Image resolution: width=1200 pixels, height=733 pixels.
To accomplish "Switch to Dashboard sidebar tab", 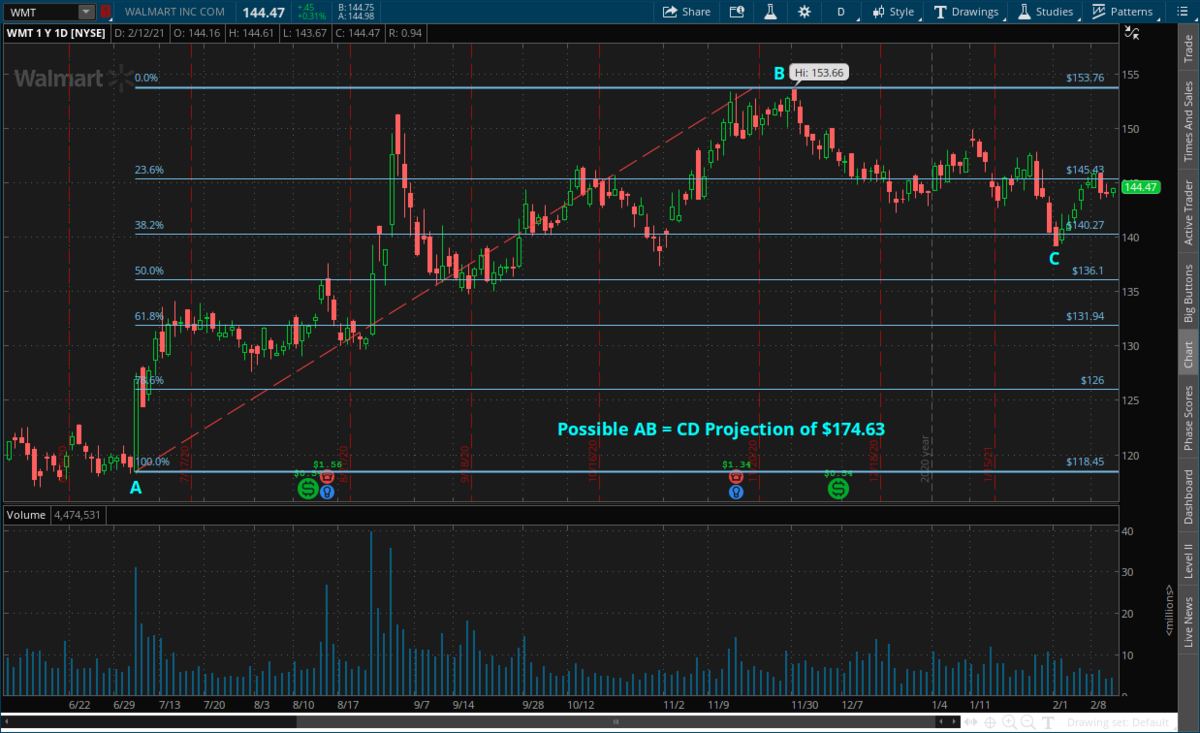I will pyautogui.click(x=1188, y=497).
